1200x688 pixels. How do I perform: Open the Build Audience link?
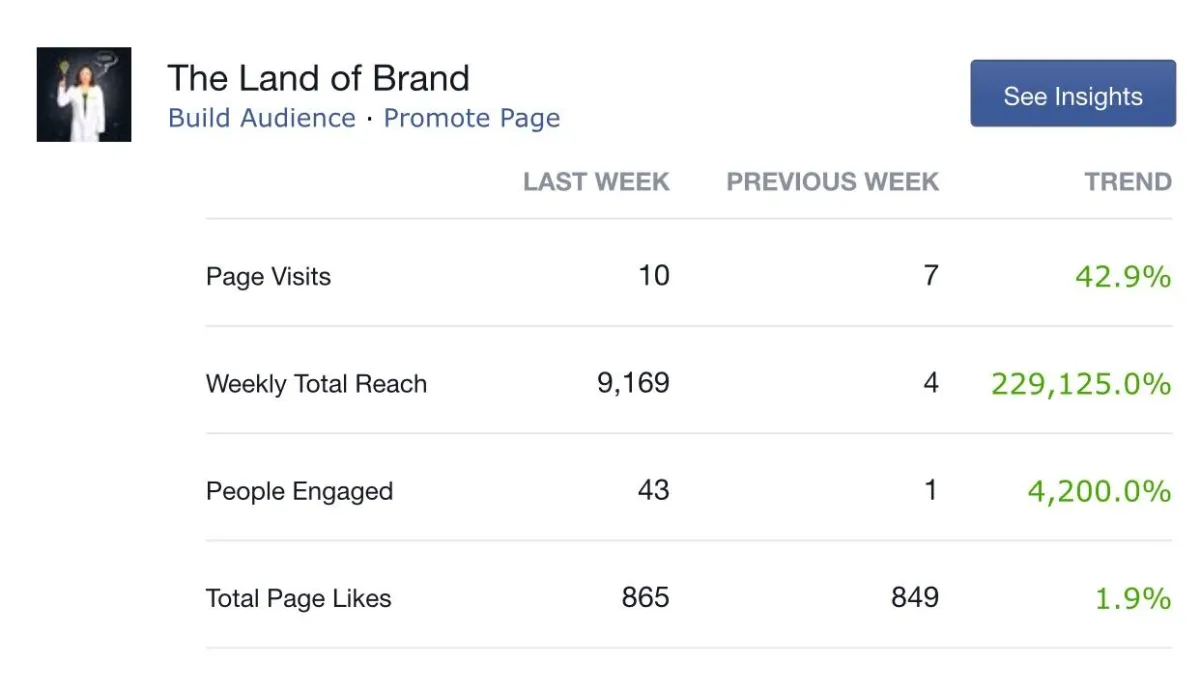click(262, 118)
